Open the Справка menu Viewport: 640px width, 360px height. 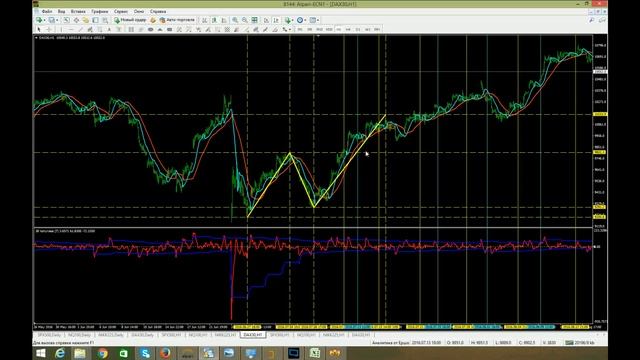(158, 11)
